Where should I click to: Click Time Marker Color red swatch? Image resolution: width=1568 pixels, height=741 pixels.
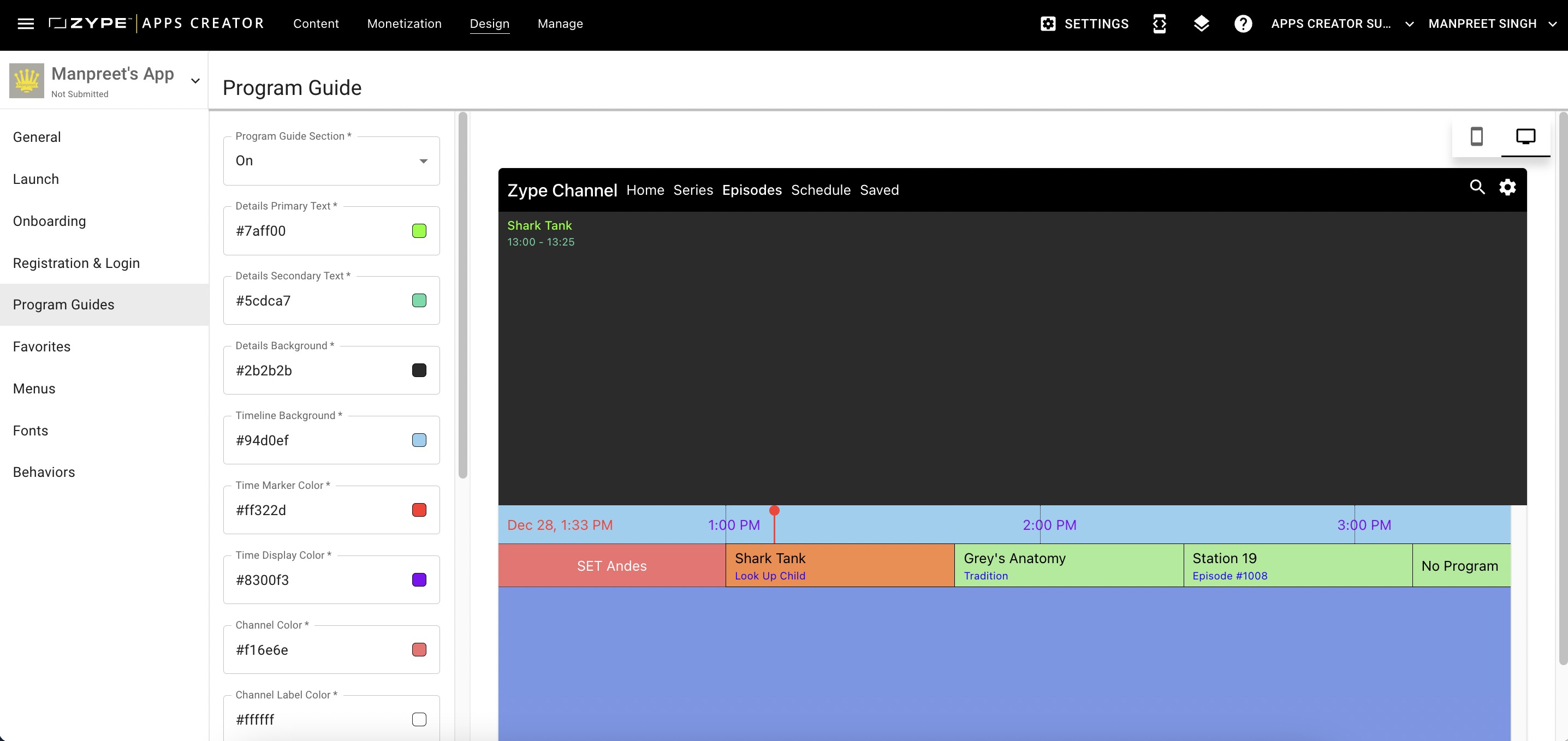coord(419,510)
